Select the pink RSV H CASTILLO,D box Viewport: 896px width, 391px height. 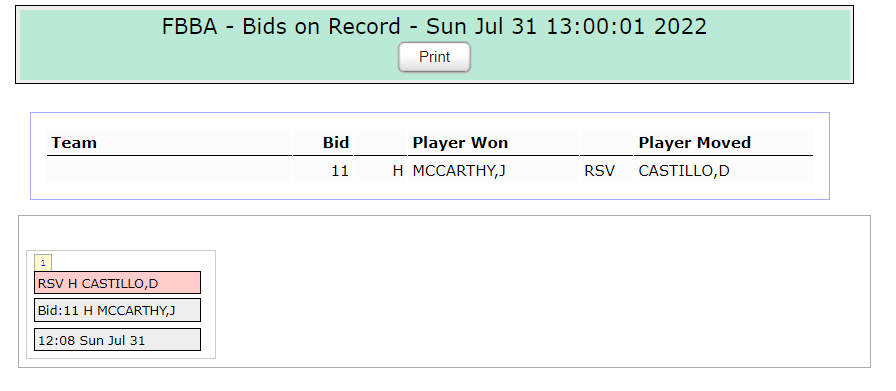click(117, 282)
